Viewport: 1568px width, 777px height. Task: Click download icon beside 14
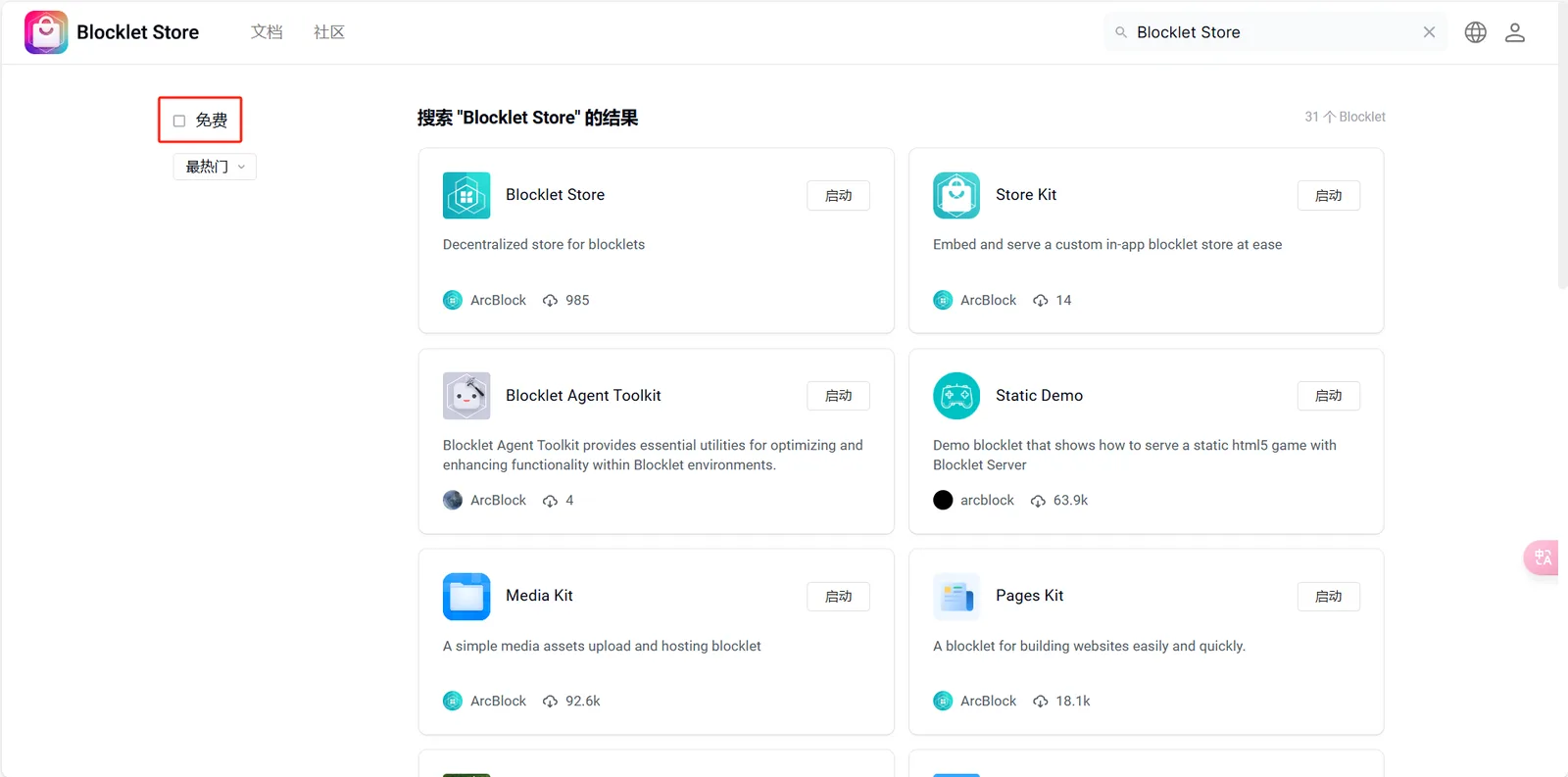(x=1041, y=301)
